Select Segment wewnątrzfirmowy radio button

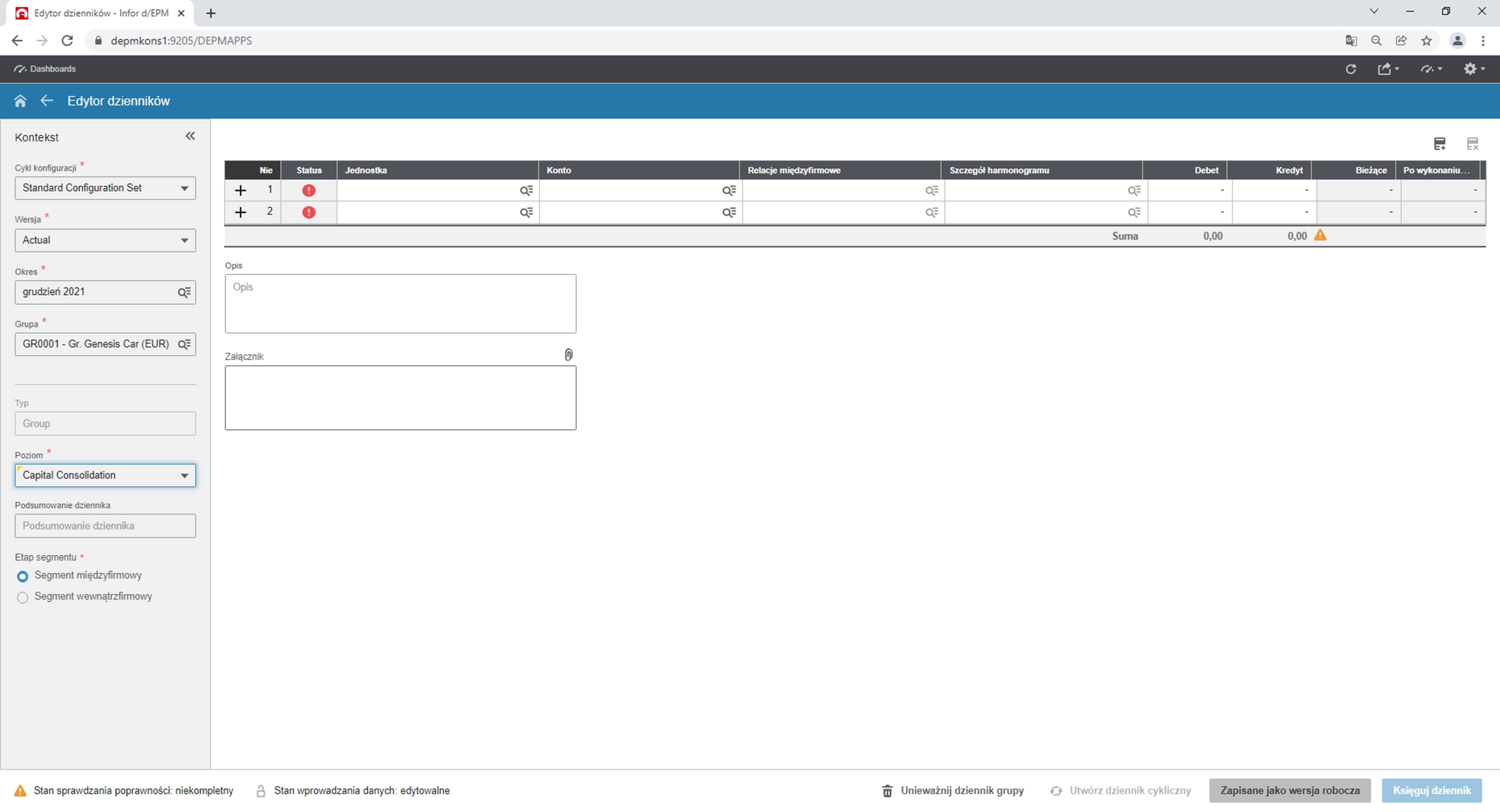(x=22, y=597)
